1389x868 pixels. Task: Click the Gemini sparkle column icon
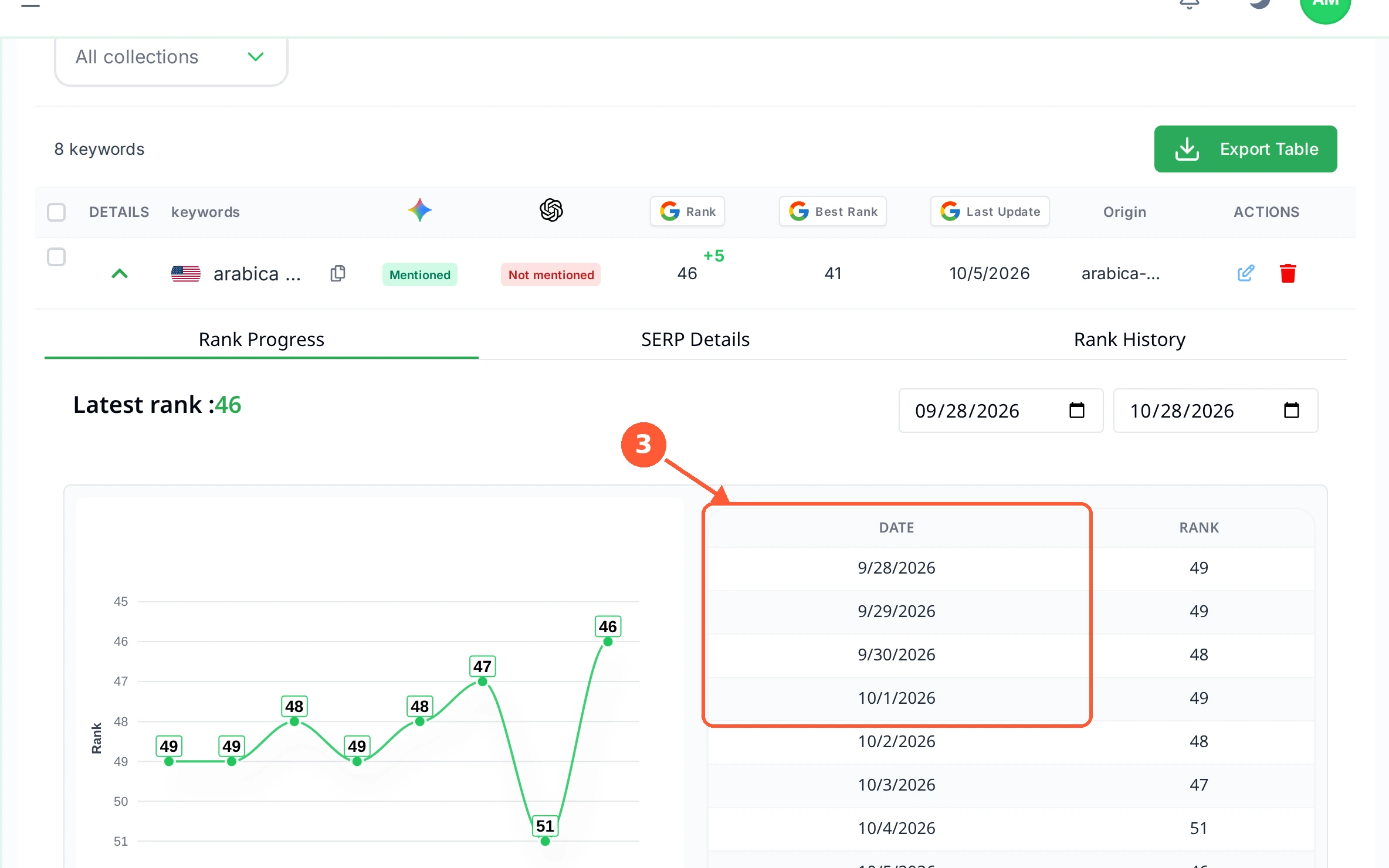pos(420,211)
